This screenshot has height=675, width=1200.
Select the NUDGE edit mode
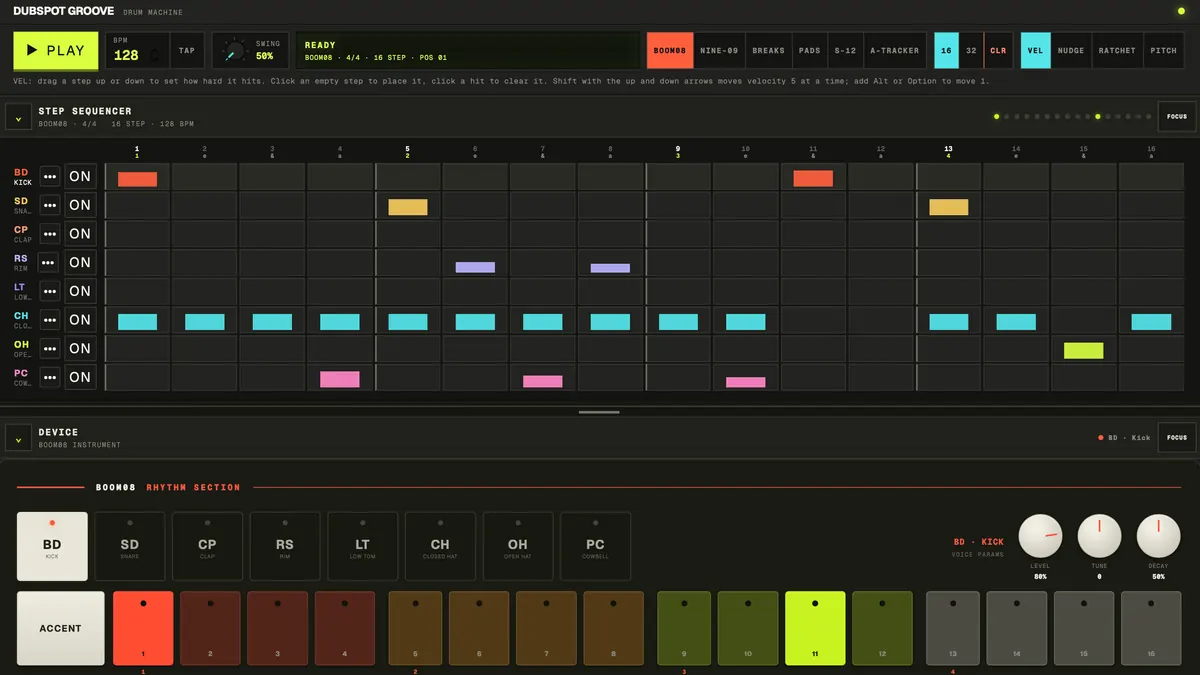coord(1071,50)
